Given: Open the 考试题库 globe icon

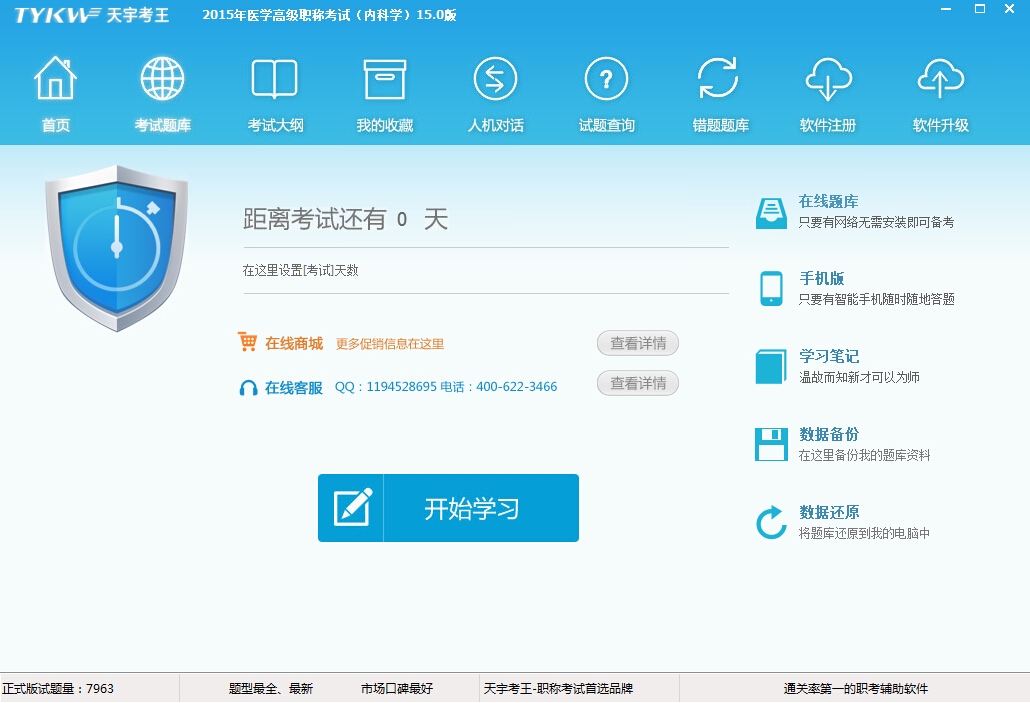Looking at the screenshot, I should [163, 80].
